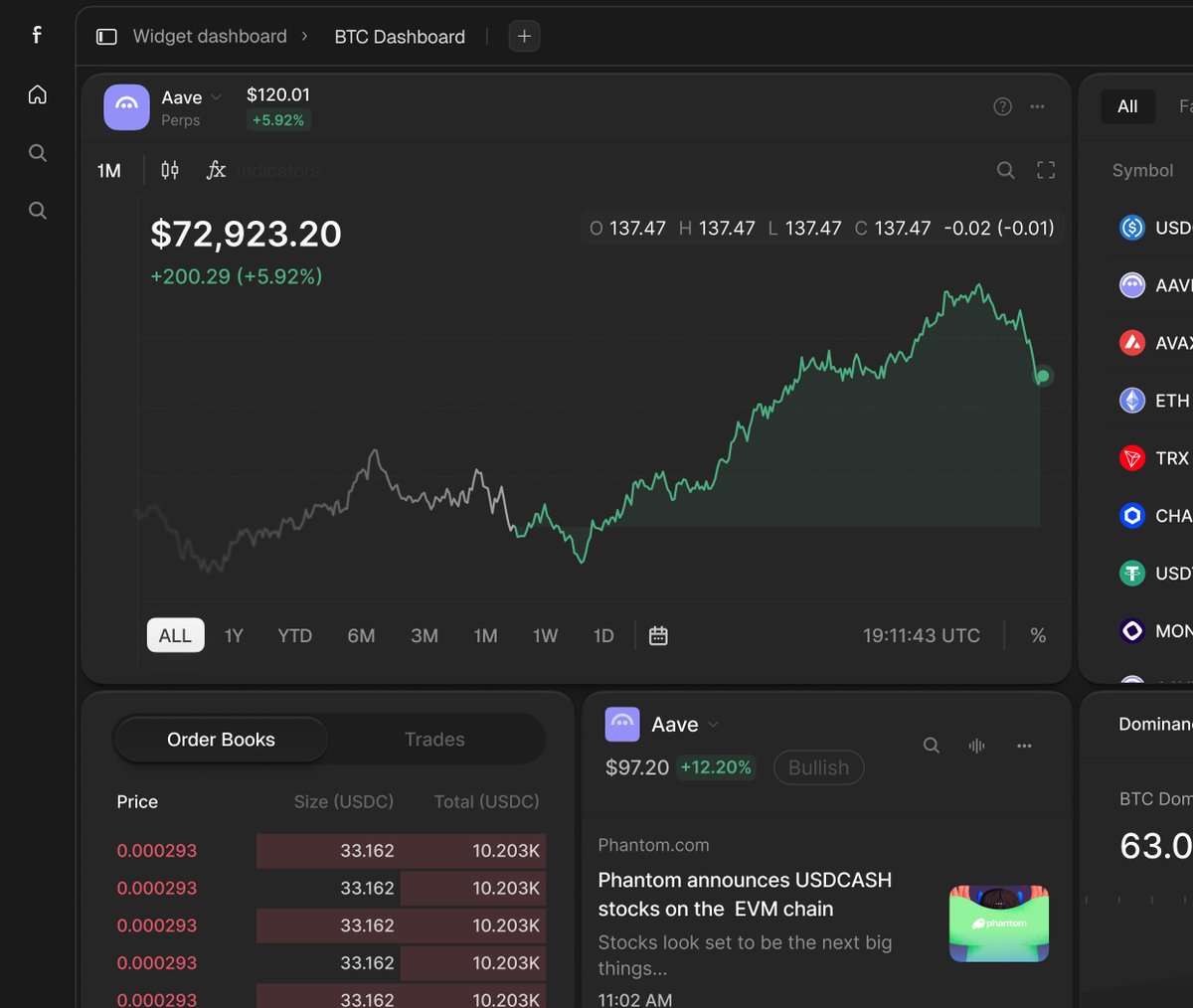The height and width of the screenshot is (1008, 1193).
Task: Open the All tab in symbol panel
Action: [x=1127, y=106]
